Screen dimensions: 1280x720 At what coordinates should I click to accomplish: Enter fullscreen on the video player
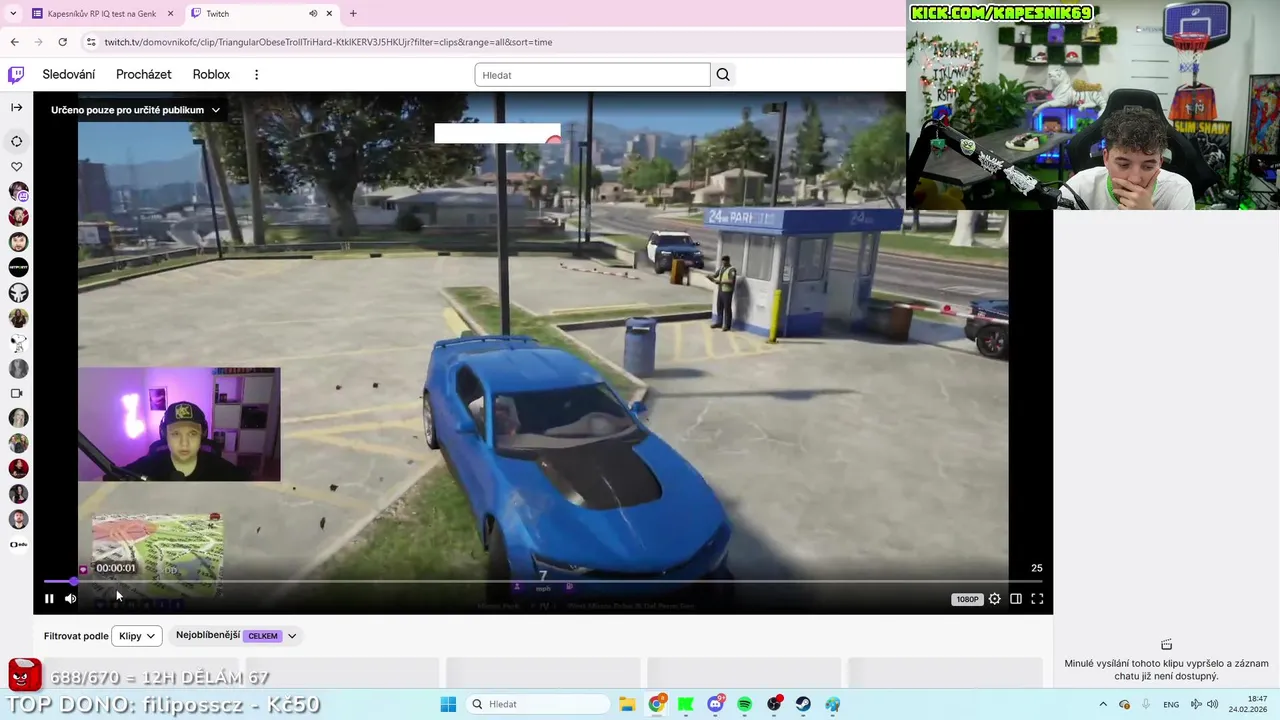[1037, 599]
